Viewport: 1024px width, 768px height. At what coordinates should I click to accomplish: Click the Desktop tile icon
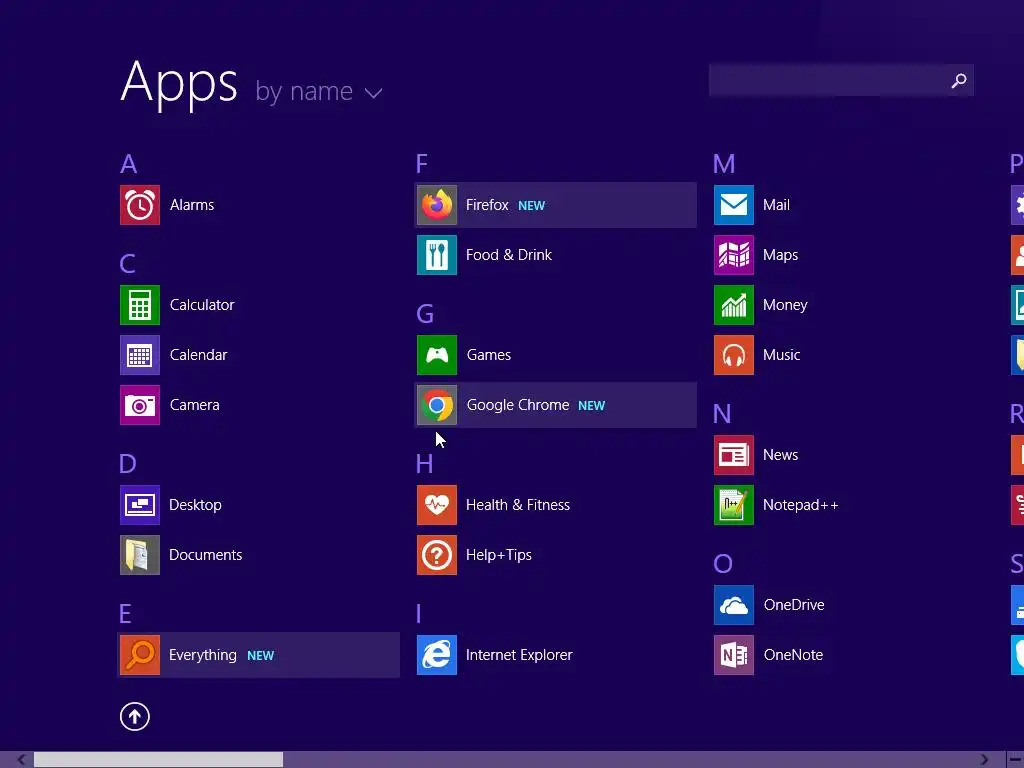[140, 505]
